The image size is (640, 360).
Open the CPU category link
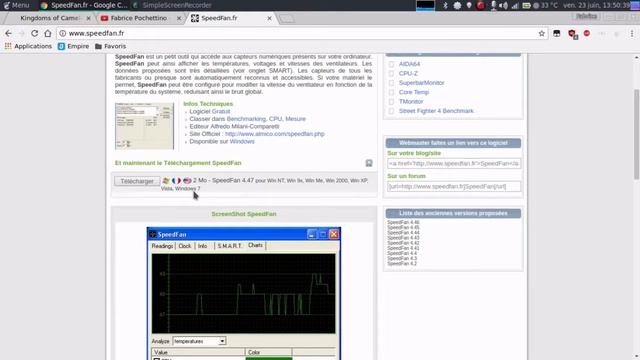[275, 119]
